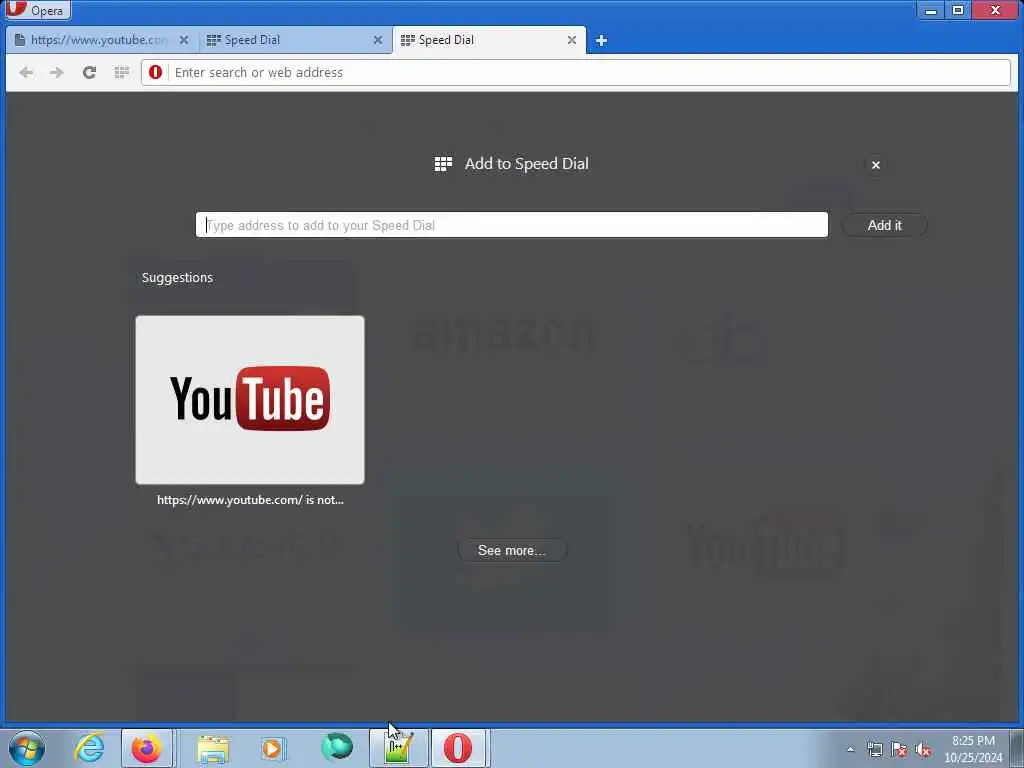Go back with the back arrow
Screen dimensions: 1024x768
click(x=26, y=72)
